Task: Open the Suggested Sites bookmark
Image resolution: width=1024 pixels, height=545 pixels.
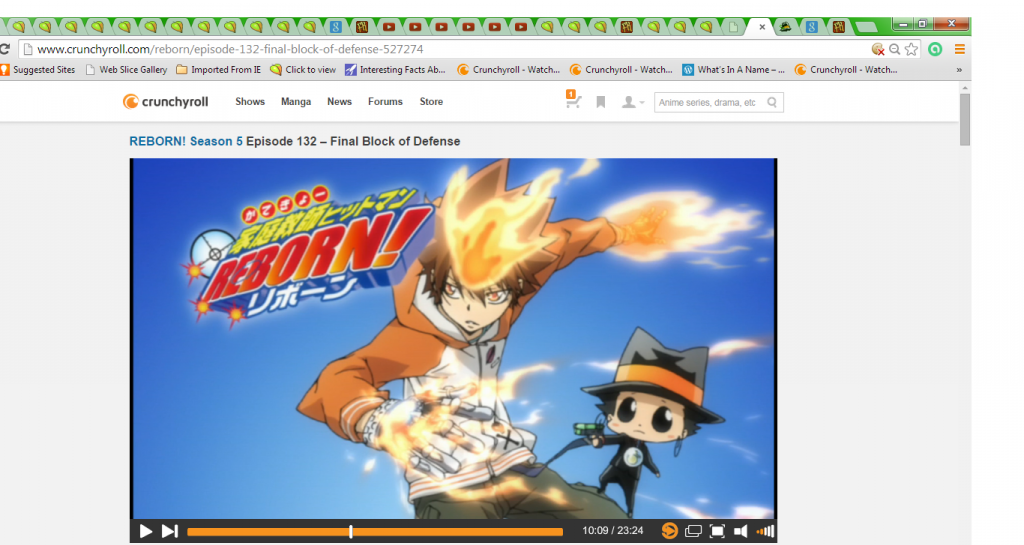Action: (38, 70)
